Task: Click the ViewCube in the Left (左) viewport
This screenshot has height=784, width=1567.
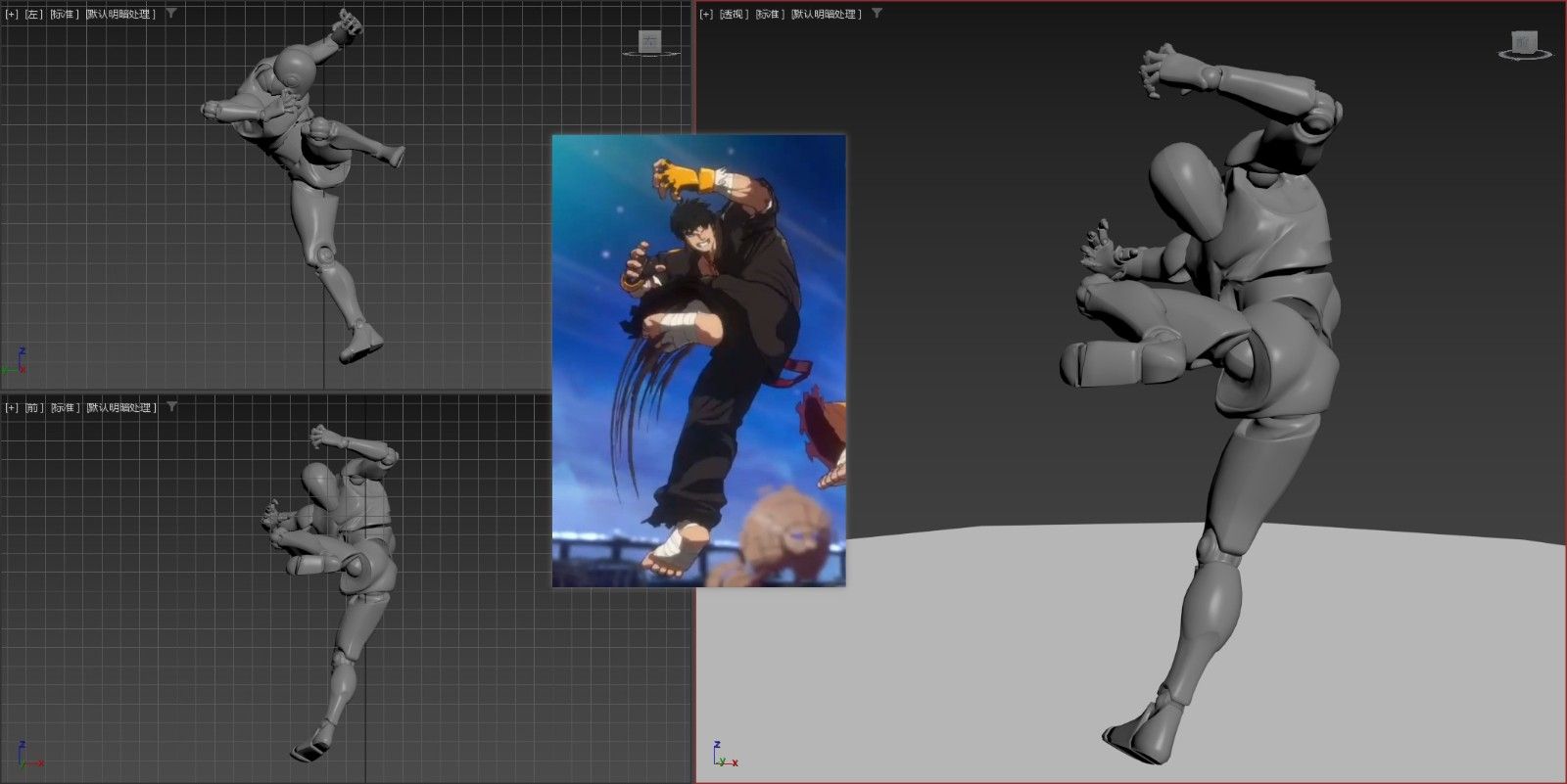Action: click(x=651, y=43)
